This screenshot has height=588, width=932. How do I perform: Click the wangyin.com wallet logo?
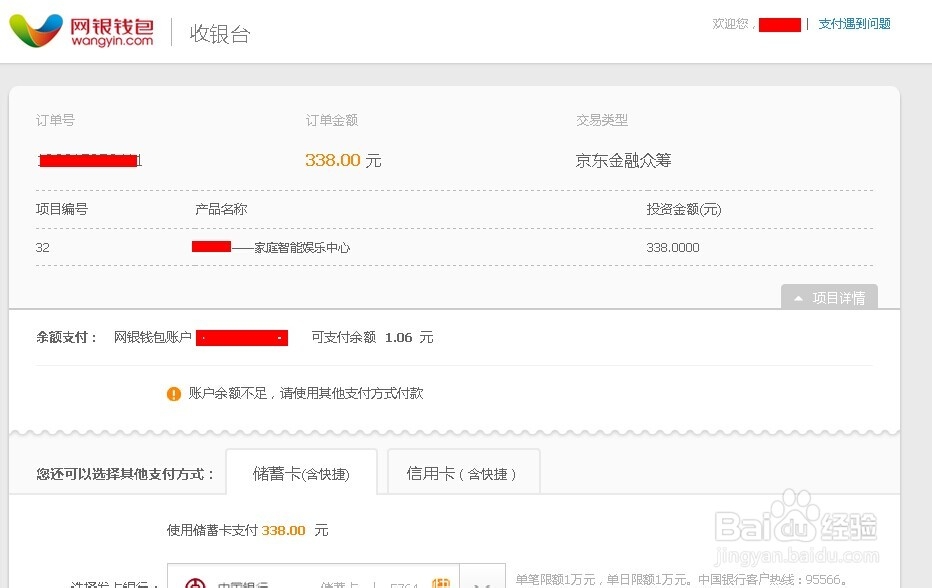(x=82, y=32)
